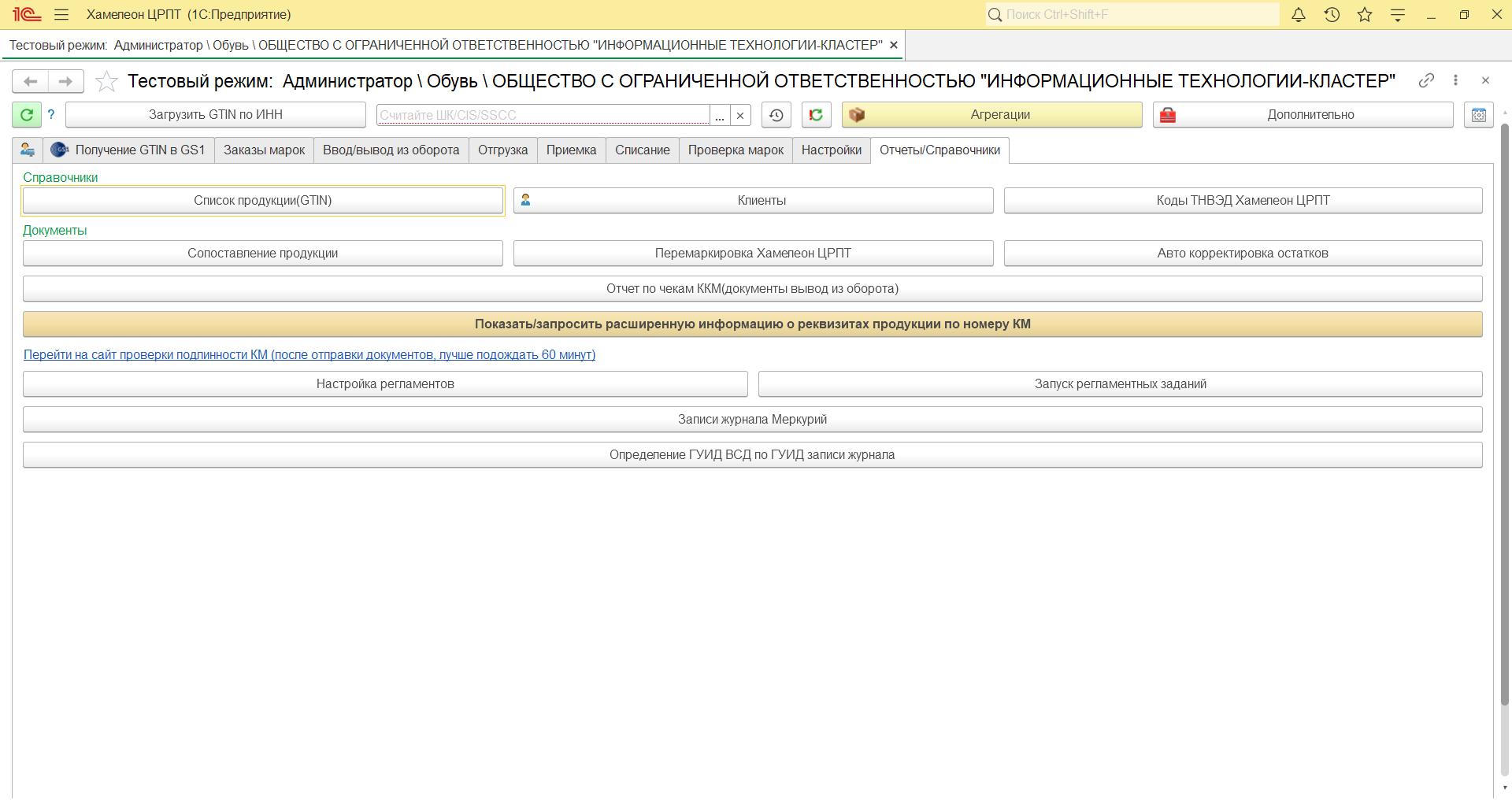Open scan history clock icon
This screenshot has width=1512, height=811.
click(x=776, y=115)
